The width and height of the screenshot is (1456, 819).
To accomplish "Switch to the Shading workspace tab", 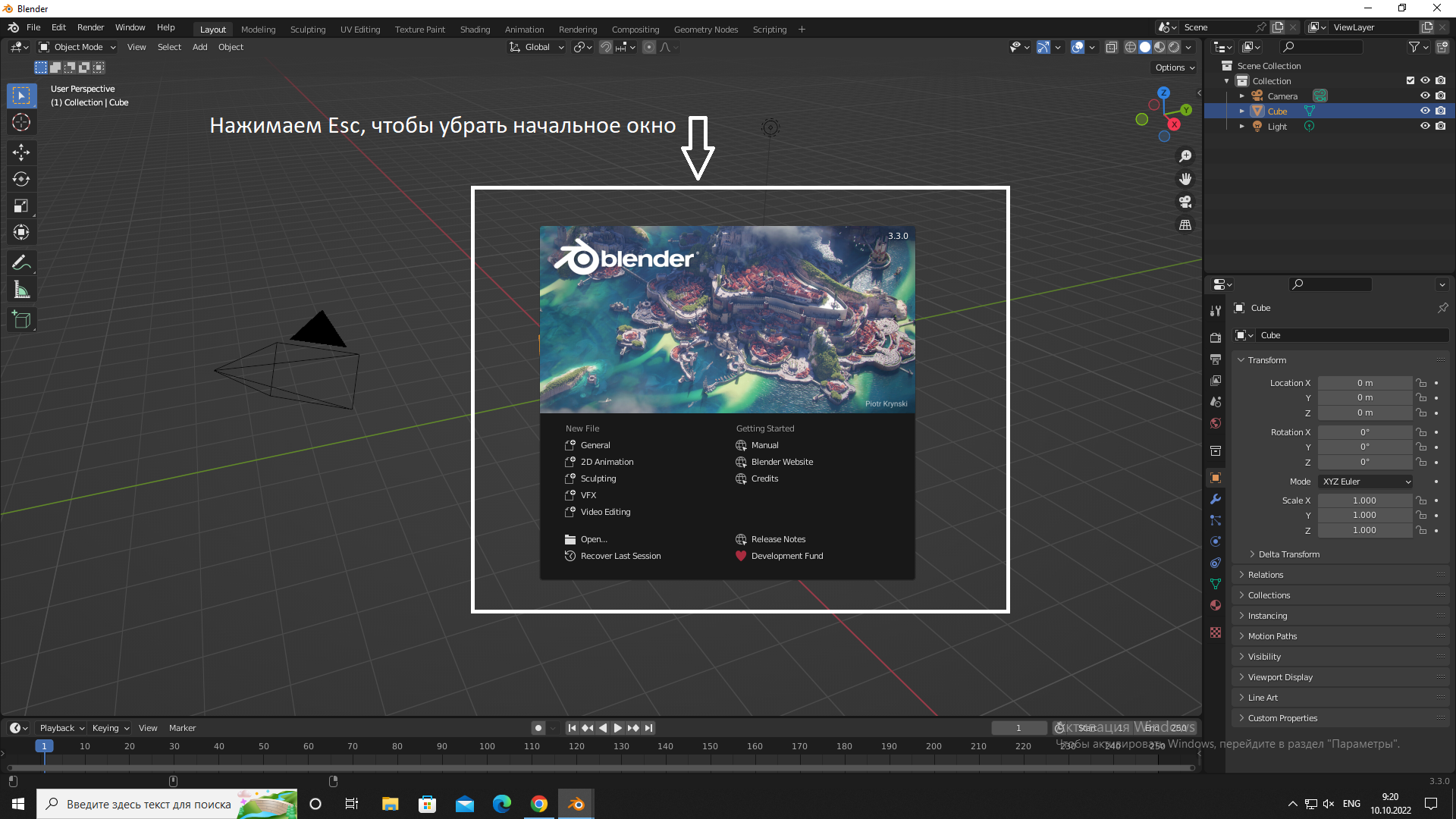I will coord(475,30).
